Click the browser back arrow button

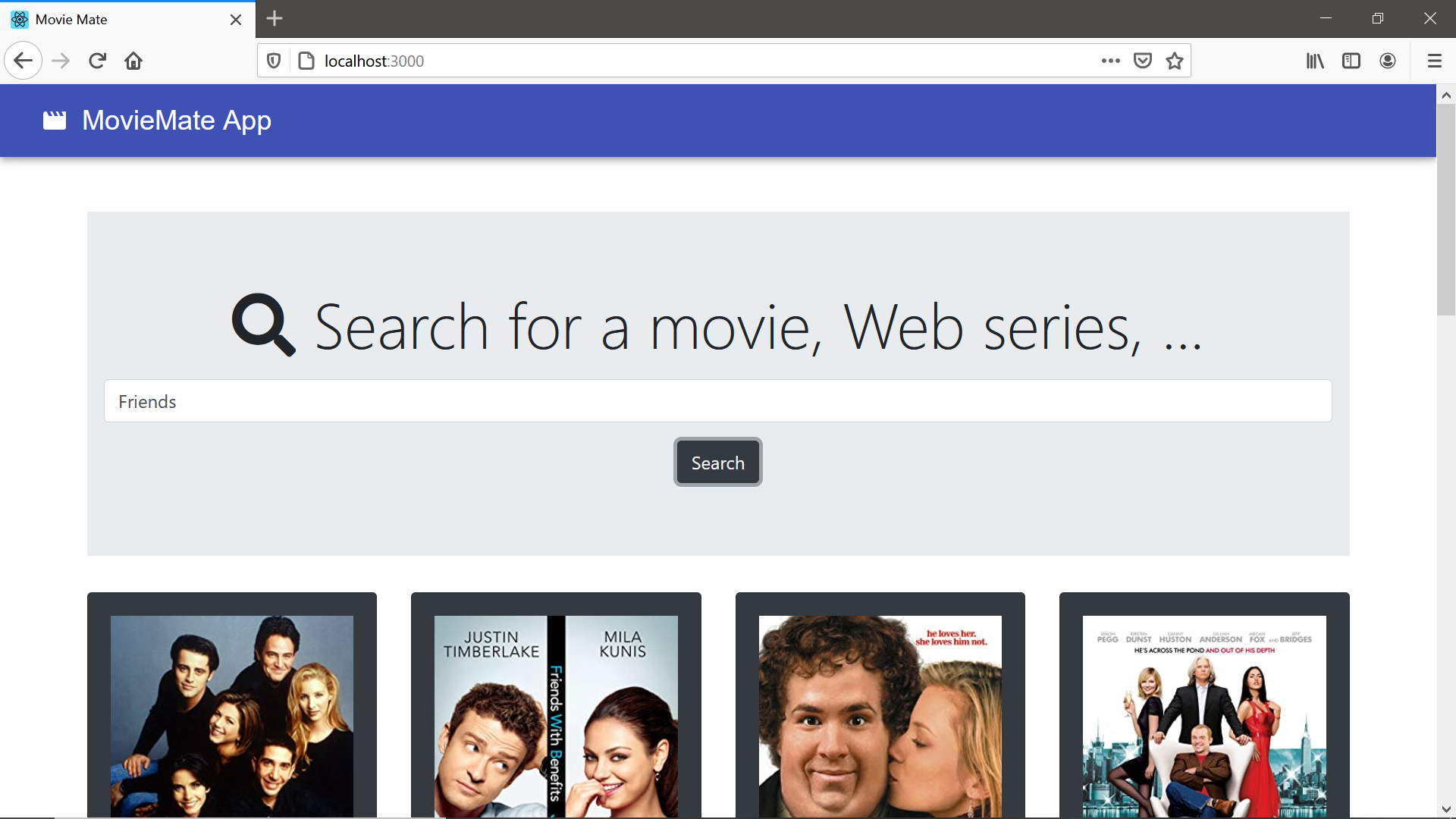tap(23, 61)
